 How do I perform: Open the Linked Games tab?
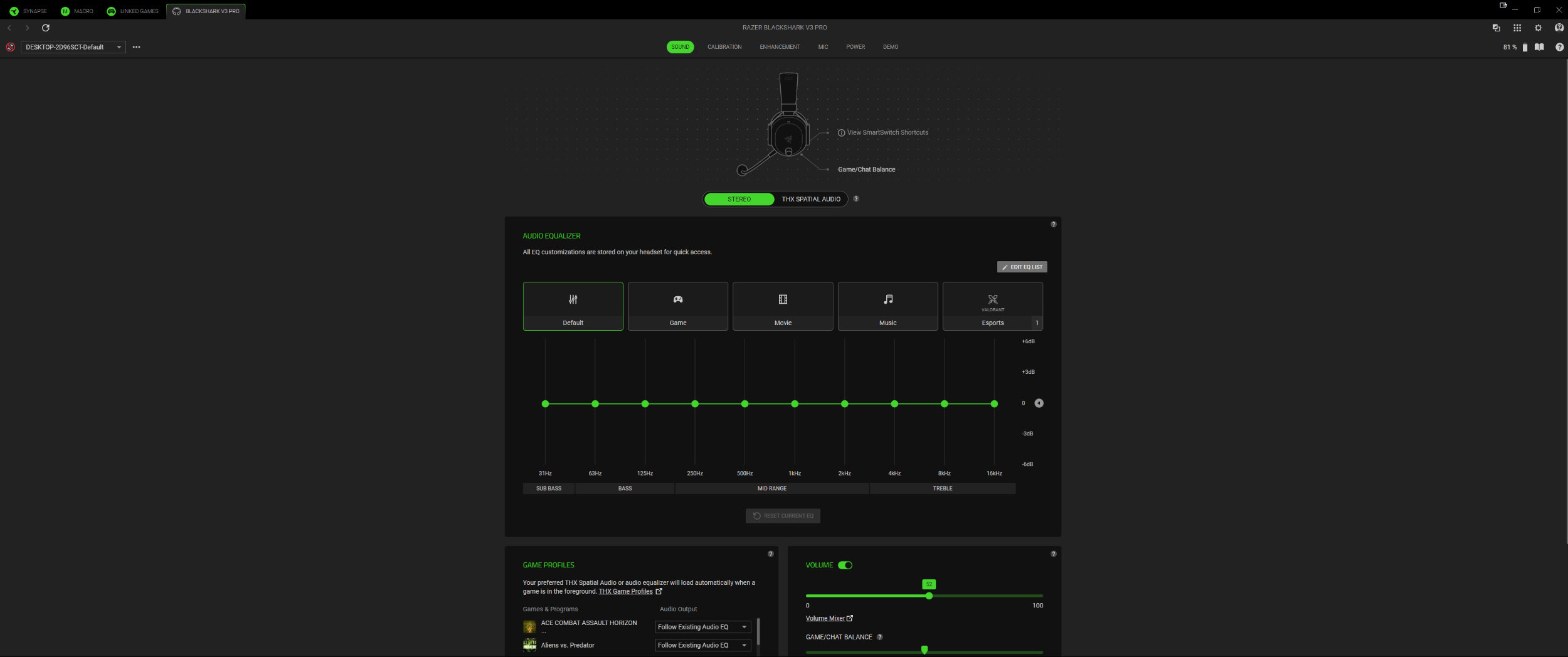coord(132,11)
